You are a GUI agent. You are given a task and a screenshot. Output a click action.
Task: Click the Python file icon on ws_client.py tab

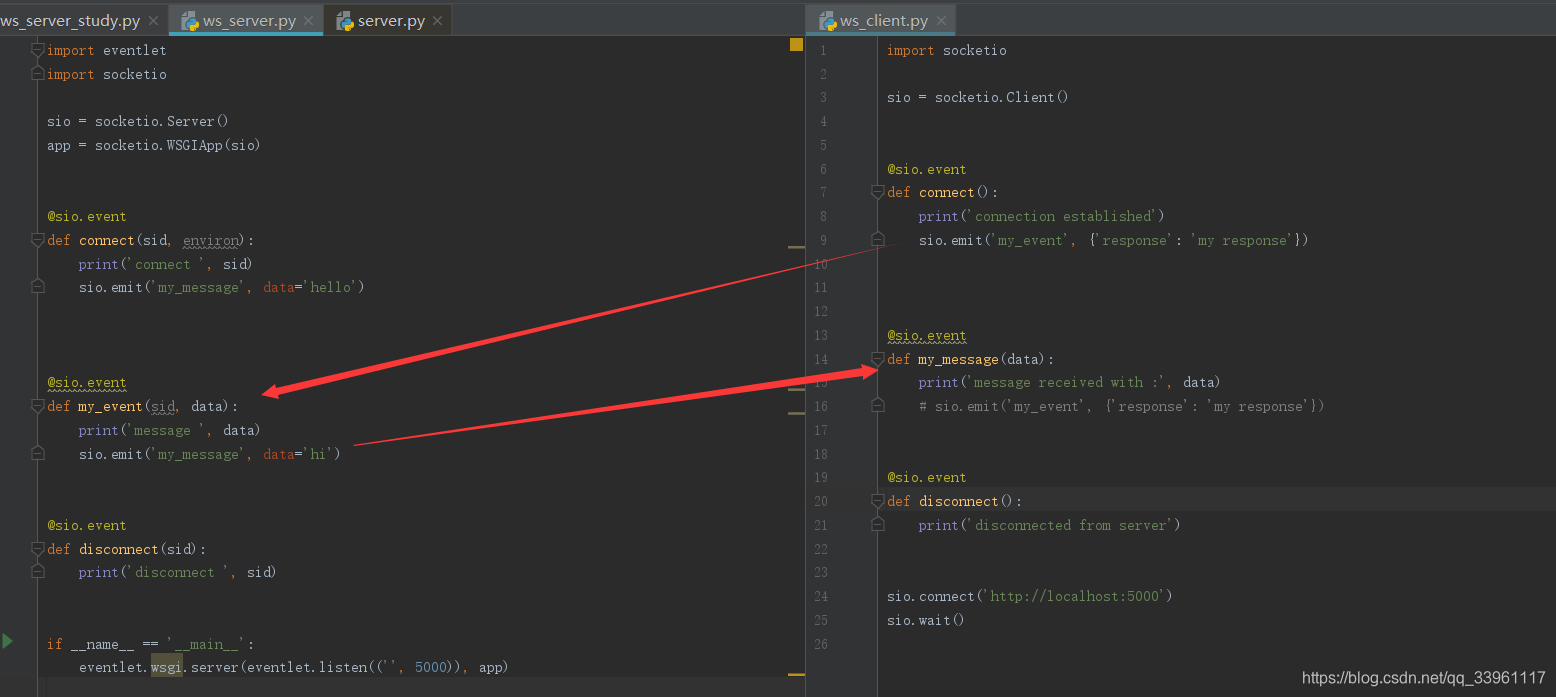(x=827, y=21)
